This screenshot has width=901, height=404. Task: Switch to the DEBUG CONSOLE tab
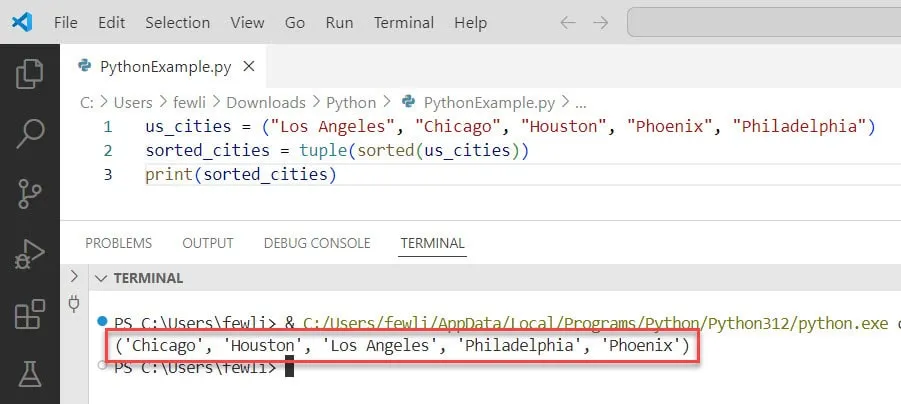[316, 243]
